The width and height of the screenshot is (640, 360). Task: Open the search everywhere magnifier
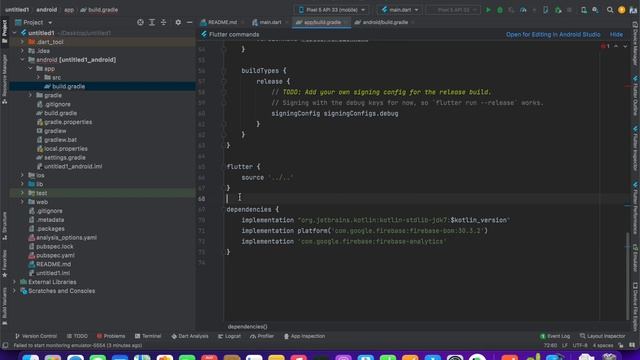[x=610, y=10]
